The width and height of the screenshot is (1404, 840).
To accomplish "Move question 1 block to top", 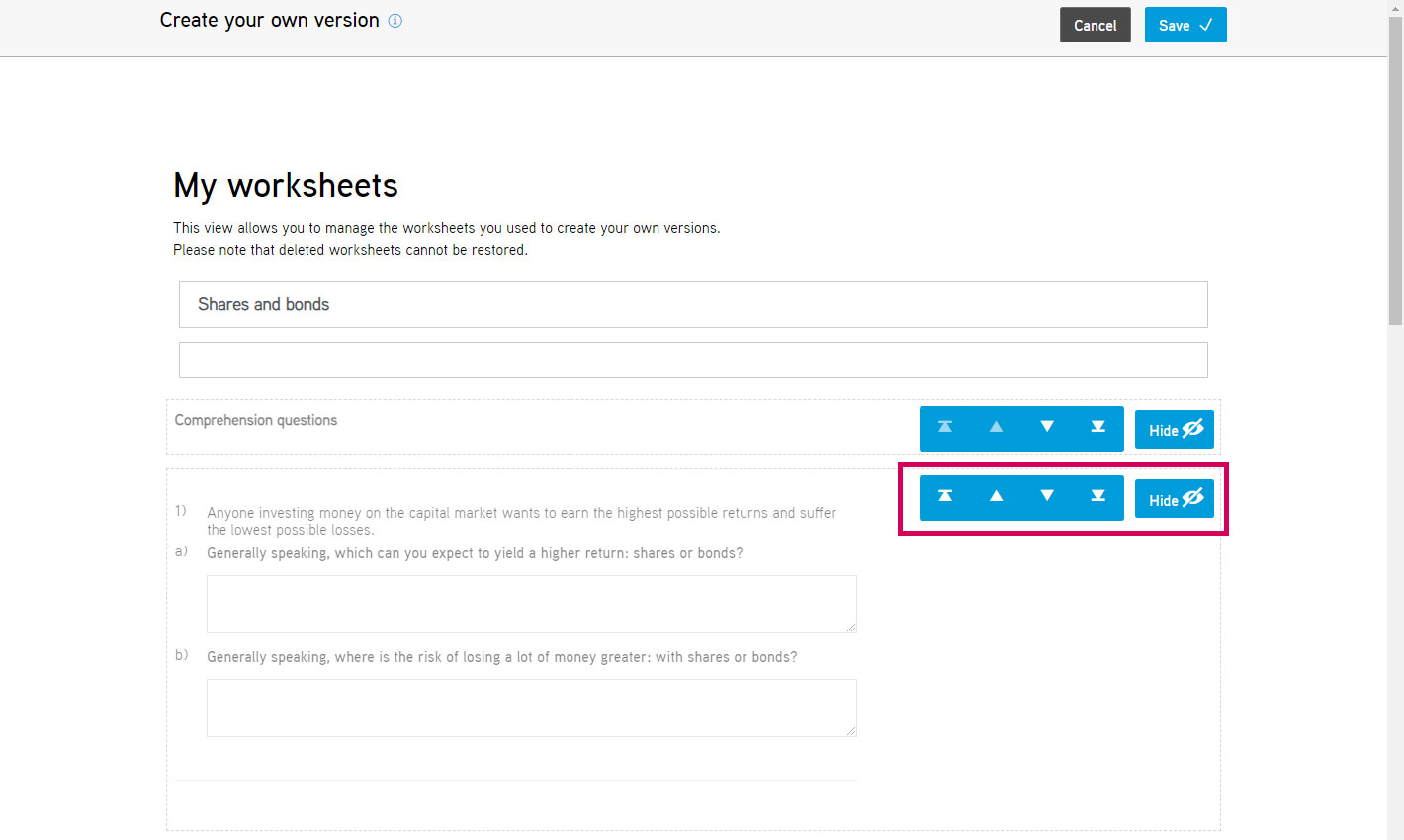I will click(945, 496).
